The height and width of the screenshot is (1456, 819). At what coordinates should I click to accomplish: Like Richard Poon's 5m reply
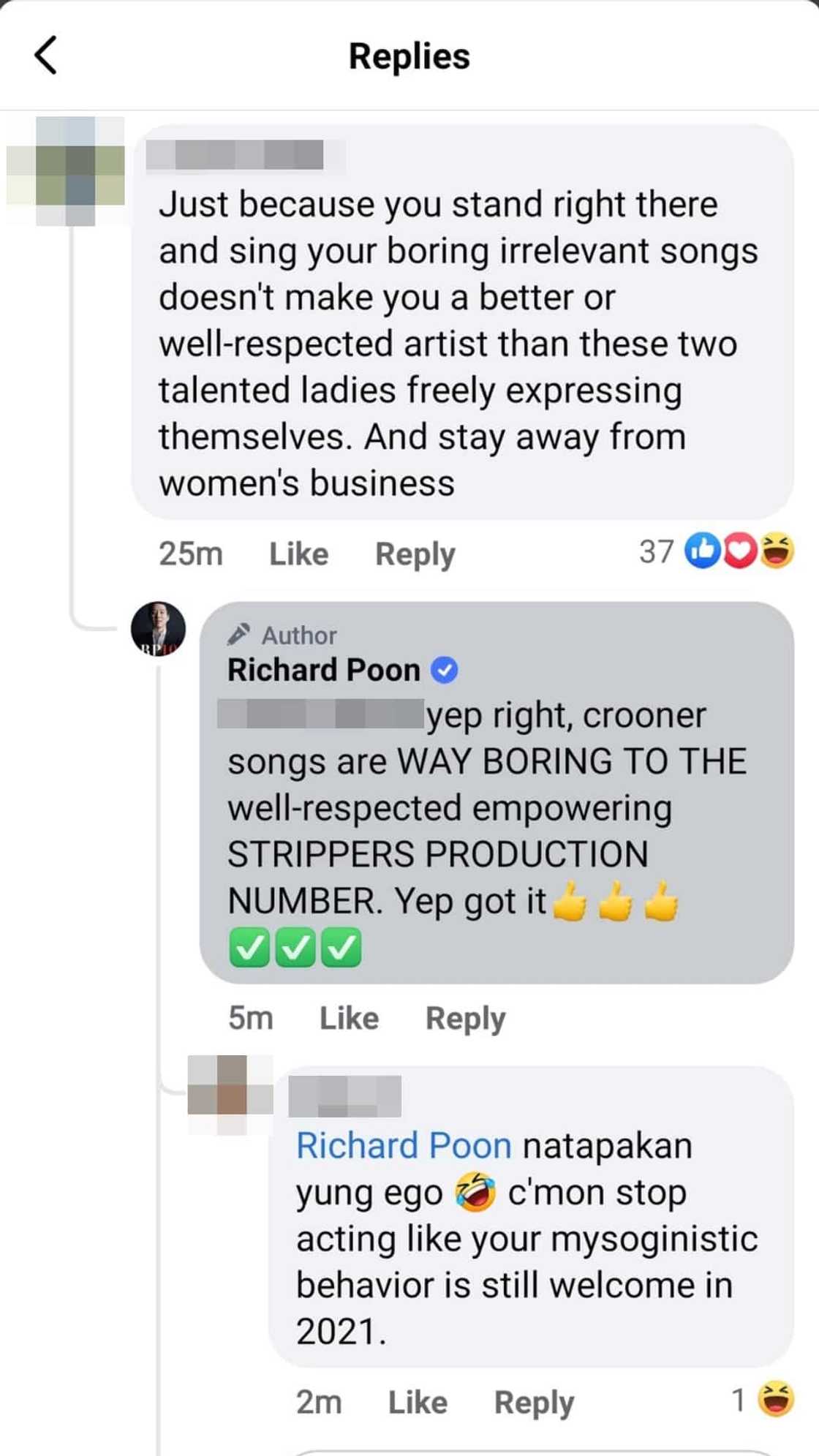pos(349,1018)
